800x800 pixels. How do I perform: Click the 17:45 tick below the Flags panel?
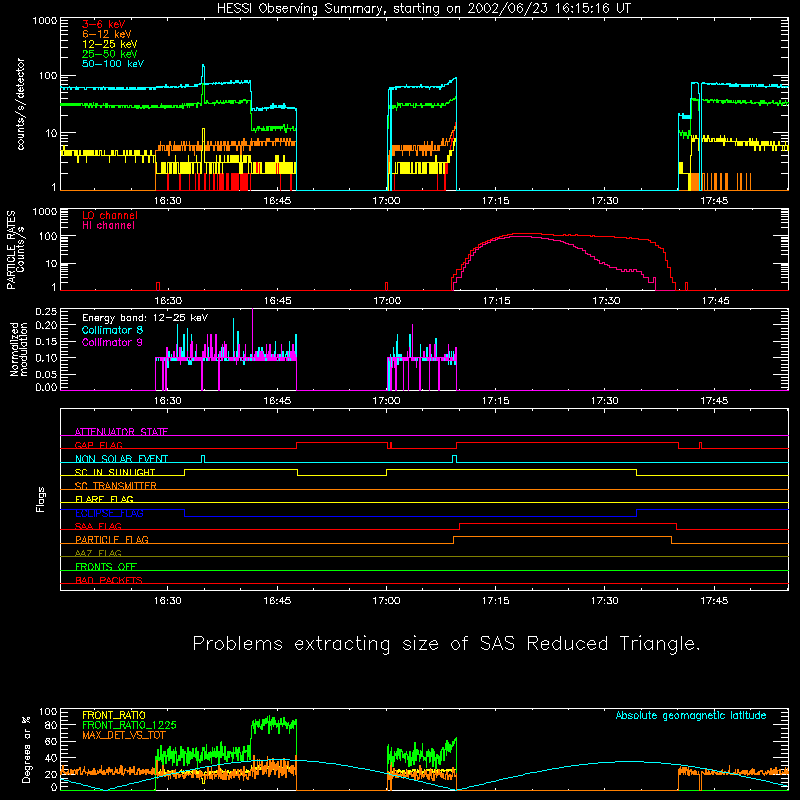click(714, 601)
